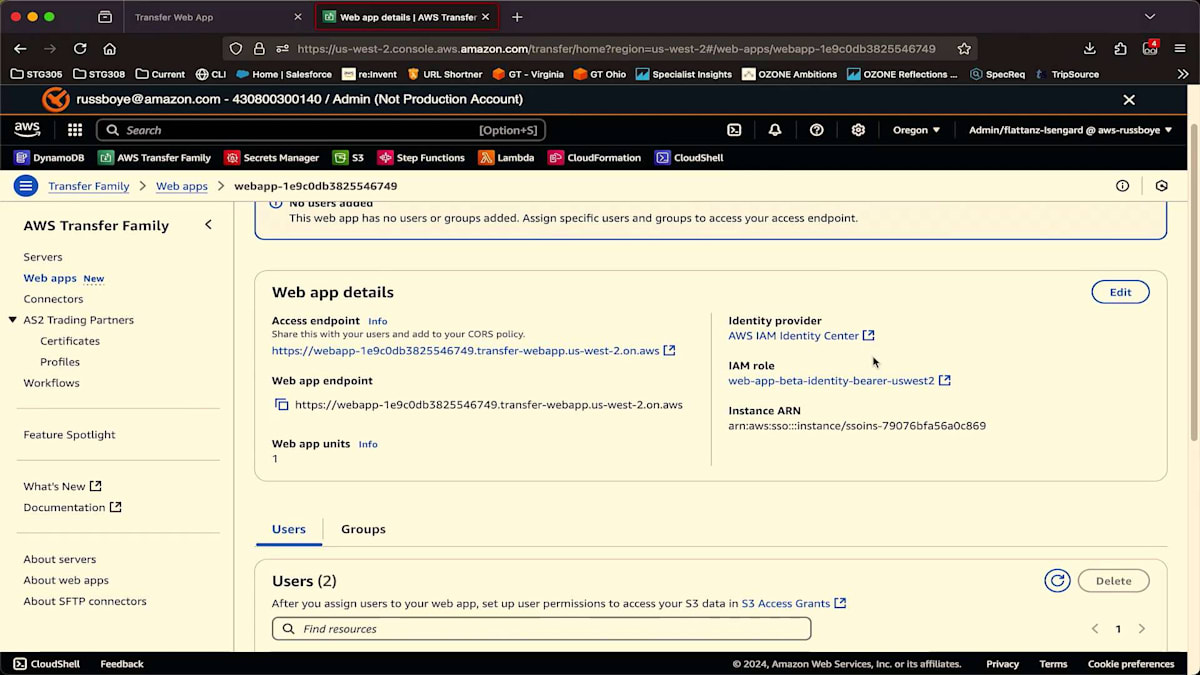Reload the browser page

point(80,48)
